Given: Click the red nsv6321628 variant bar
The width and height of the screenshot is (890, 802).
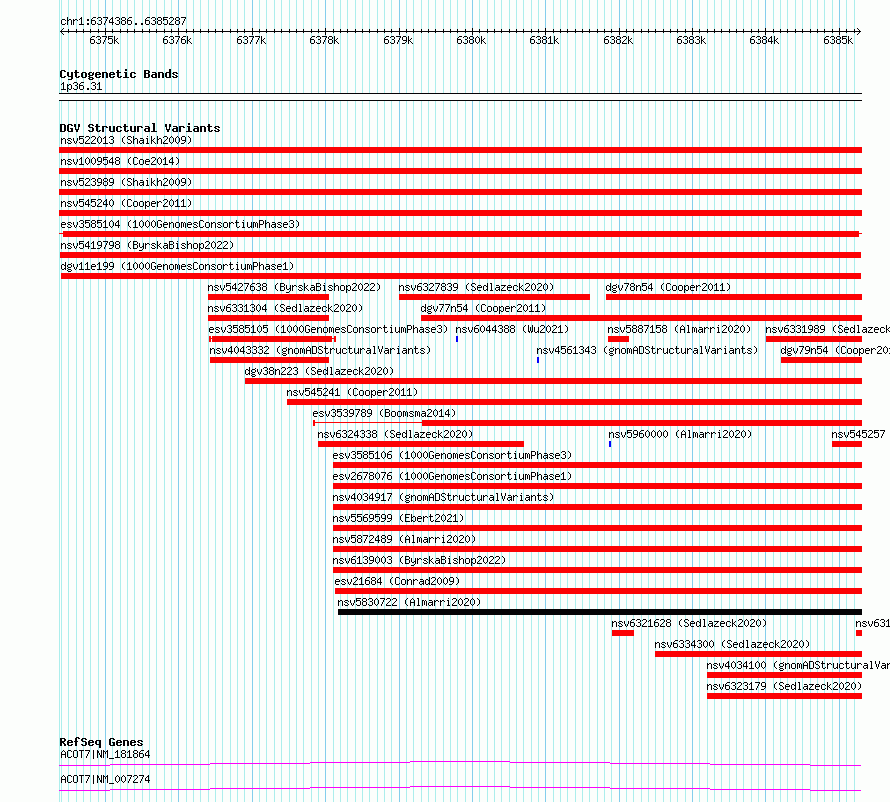Looking at the screenshot, I should (x=623, y=633).
